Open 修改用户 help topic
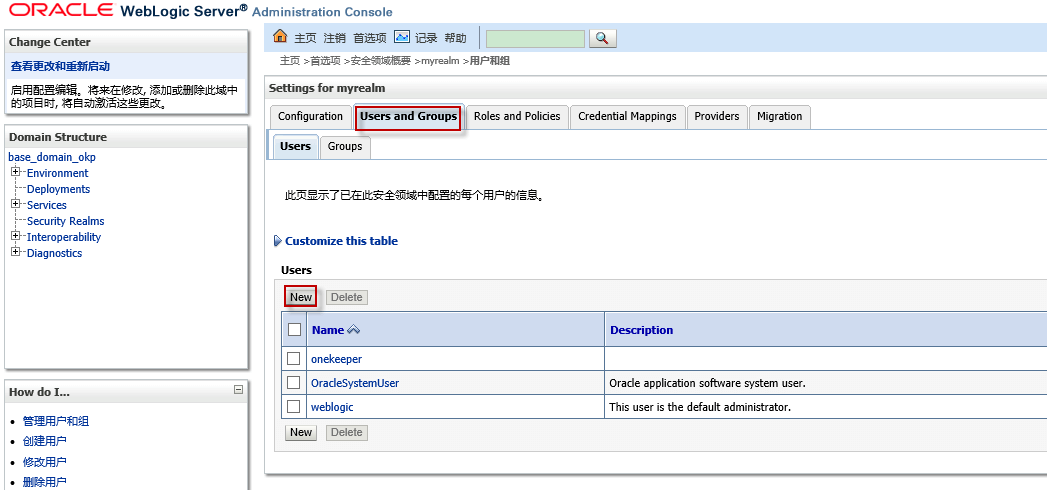Screen dimensions: 1047x490 tap(45, 462)
